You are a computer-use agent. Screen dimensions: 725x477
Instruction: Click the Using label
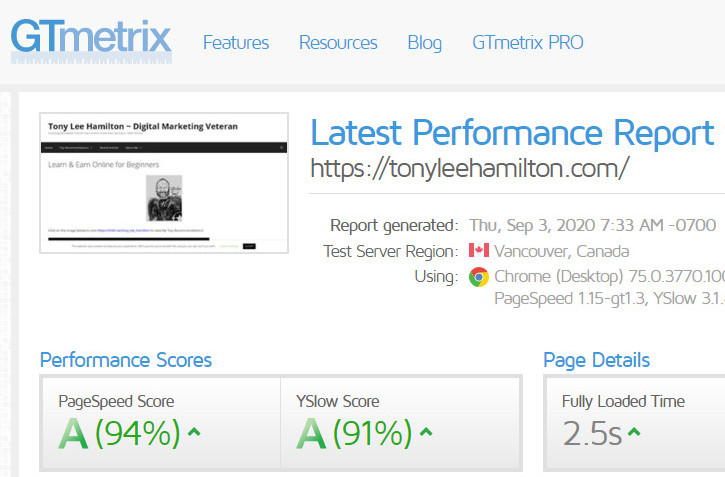436,277
